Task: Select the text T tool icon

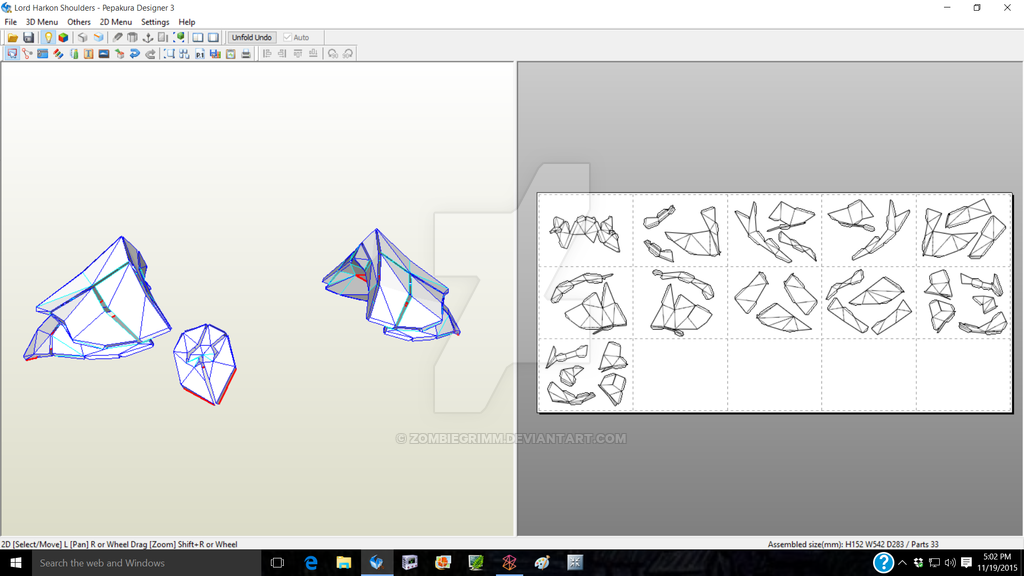Action: click(x=89, y=54)
